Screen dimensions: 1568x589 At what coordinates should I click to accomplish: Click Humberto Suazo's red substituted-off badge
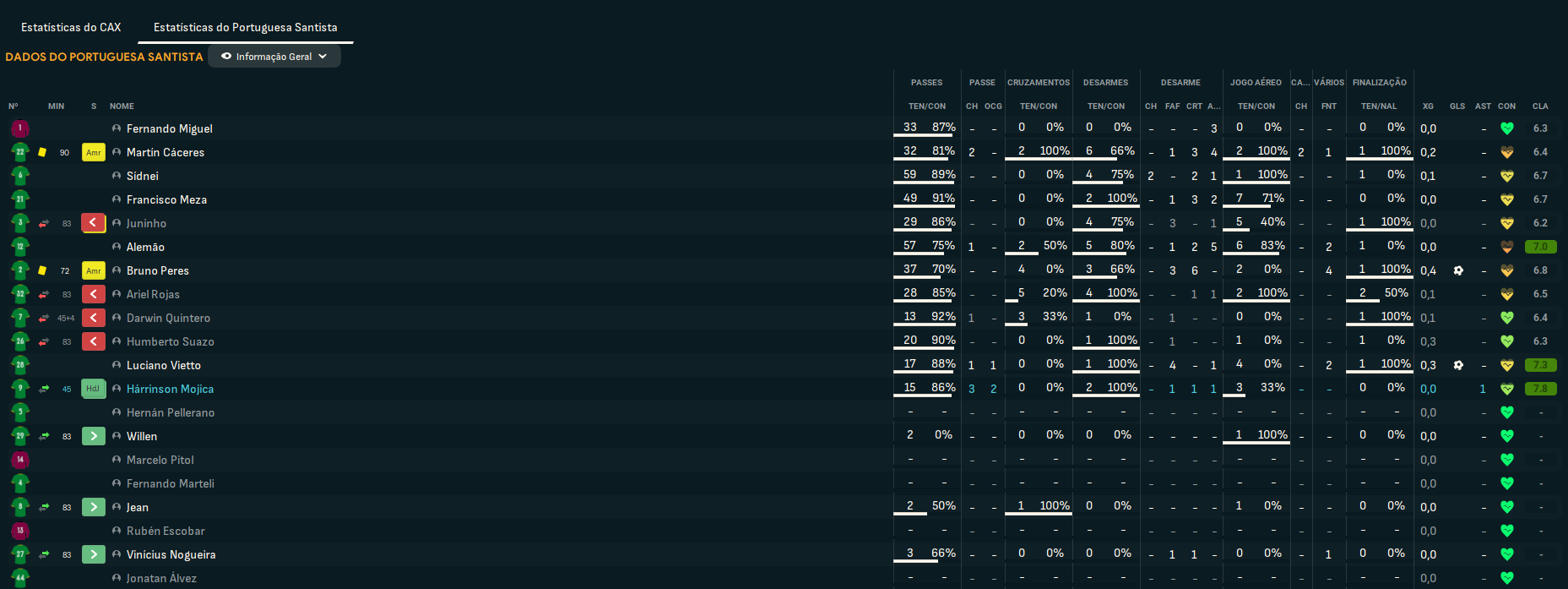(94, 341)
